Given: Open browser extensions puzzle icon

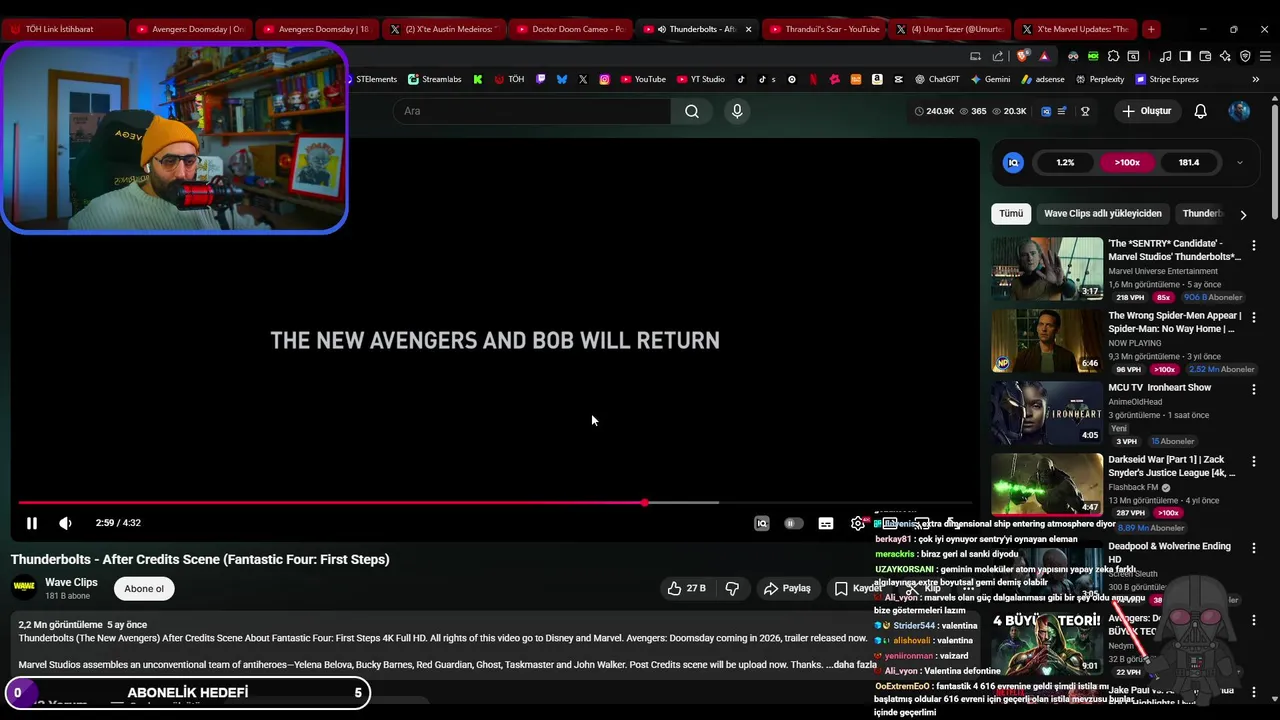Looking at the screenshot, I should [1113, 56].
